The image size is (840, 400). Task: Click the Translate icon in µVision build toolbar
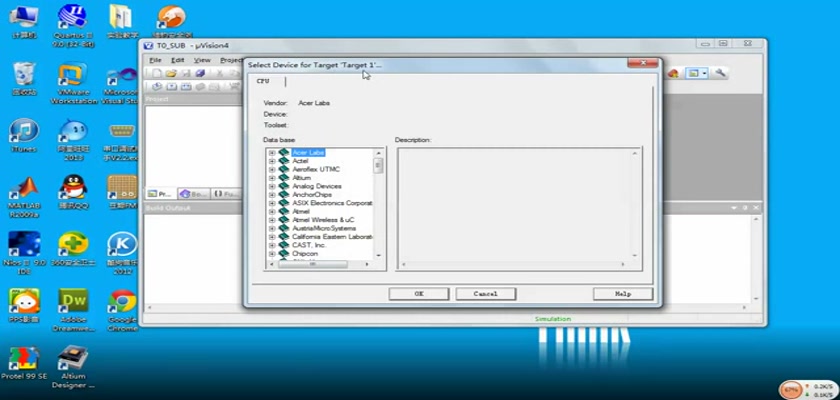[x=157, y=86]
